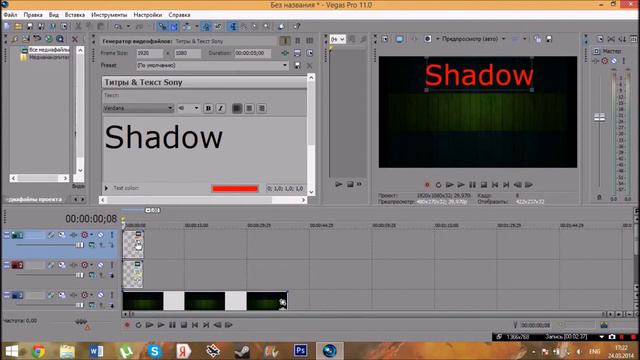Copy snapshot to clipboard in the preview window
Screen dimensions: 640x360
tap(538, 39)
